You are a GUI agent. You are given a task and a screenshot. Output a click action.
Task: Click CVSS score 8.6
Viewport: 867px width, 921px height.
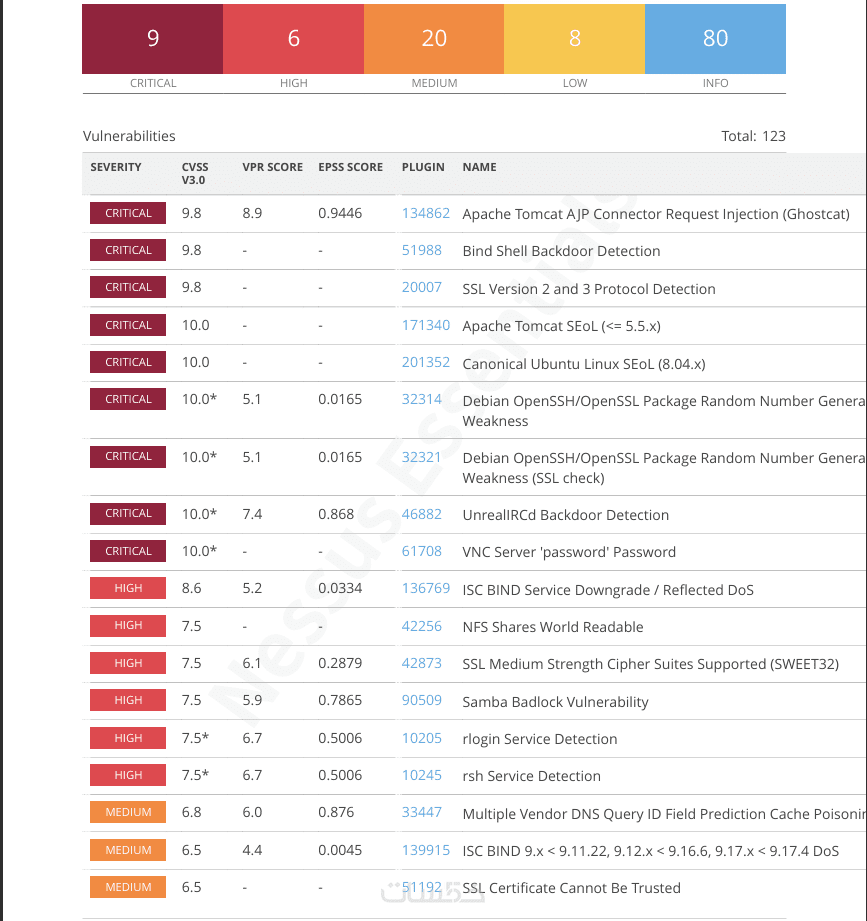[x=191, y=588]
